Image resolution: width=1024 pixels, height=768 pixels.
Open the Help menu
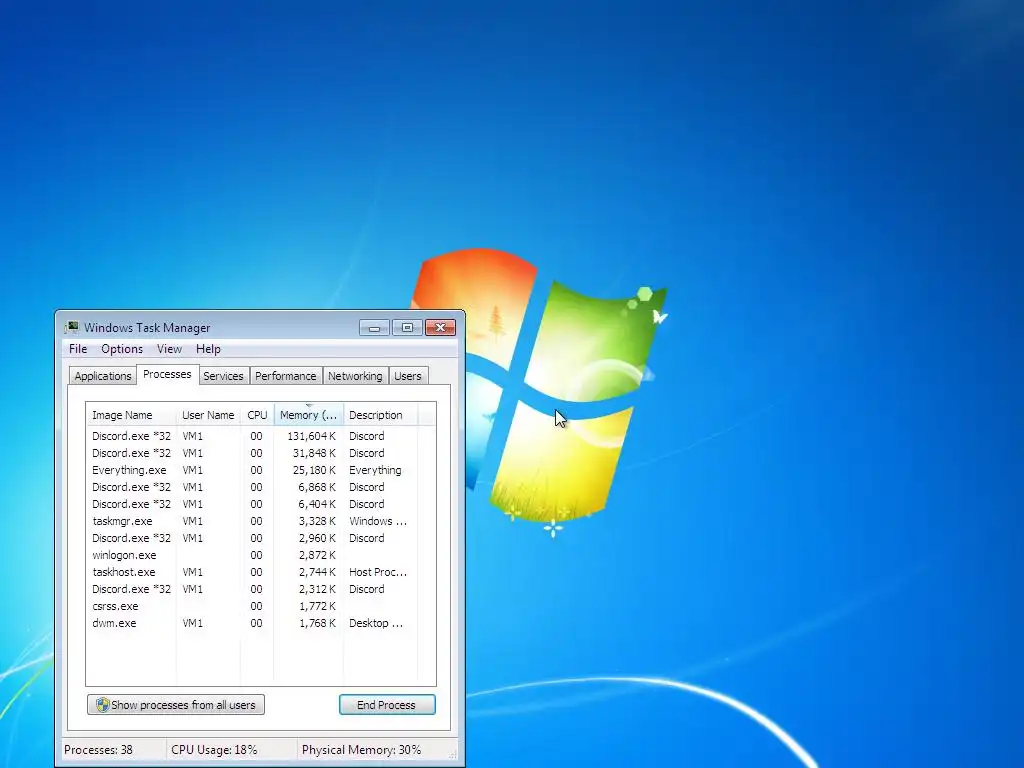[x=208, y=349]
